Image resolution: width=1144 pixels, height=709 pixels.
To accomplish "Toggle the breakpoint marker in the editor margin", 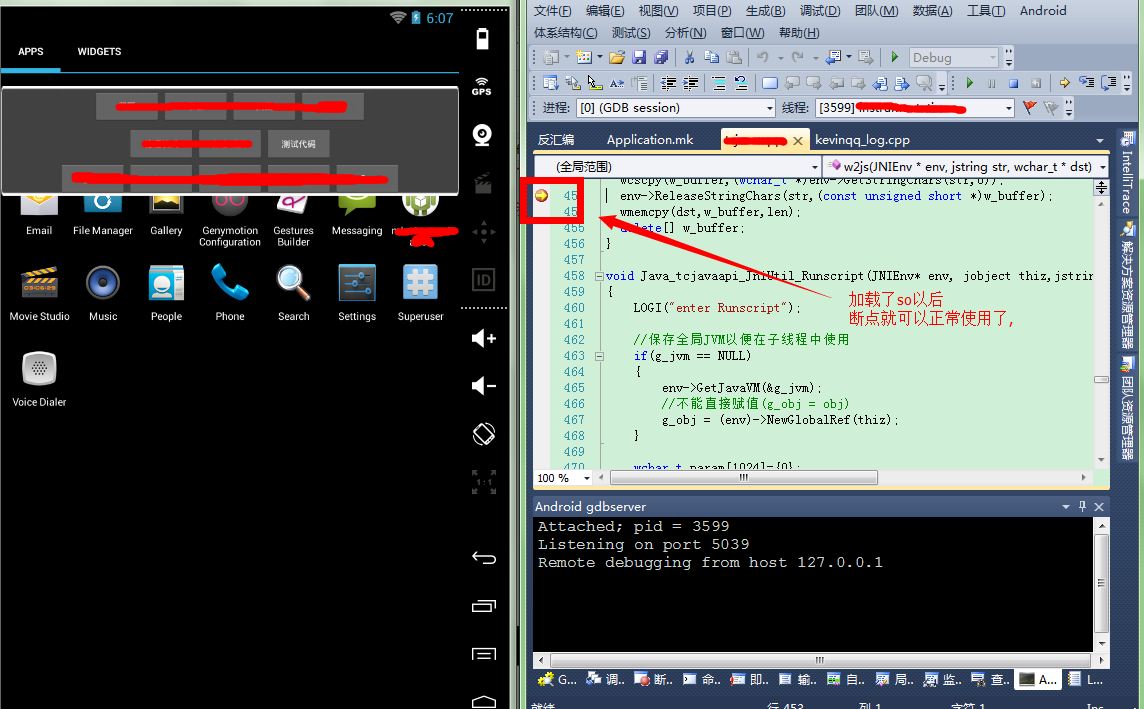I will click(x=542, y=196).
